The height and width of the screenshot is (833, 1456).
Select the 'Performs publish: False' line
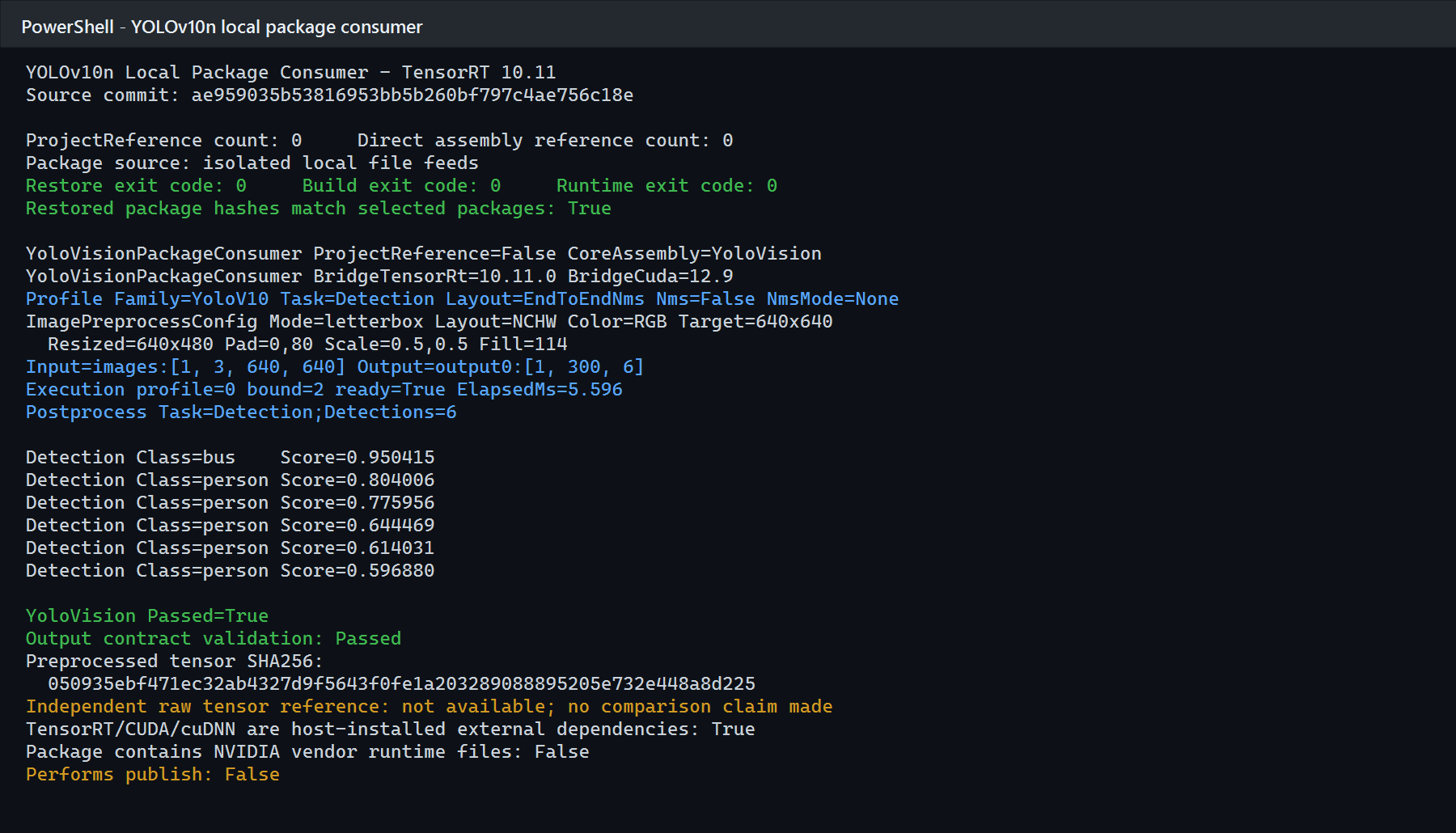tap(153, 774)
